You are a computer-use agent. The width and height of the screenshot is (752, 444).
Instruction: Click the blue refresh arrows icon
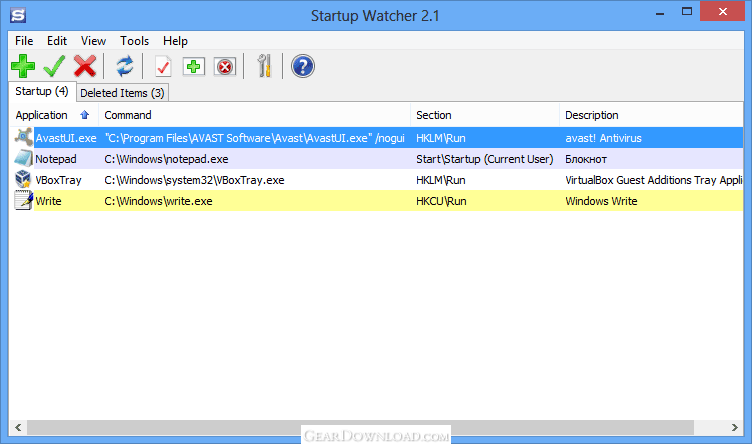point(124,67)
